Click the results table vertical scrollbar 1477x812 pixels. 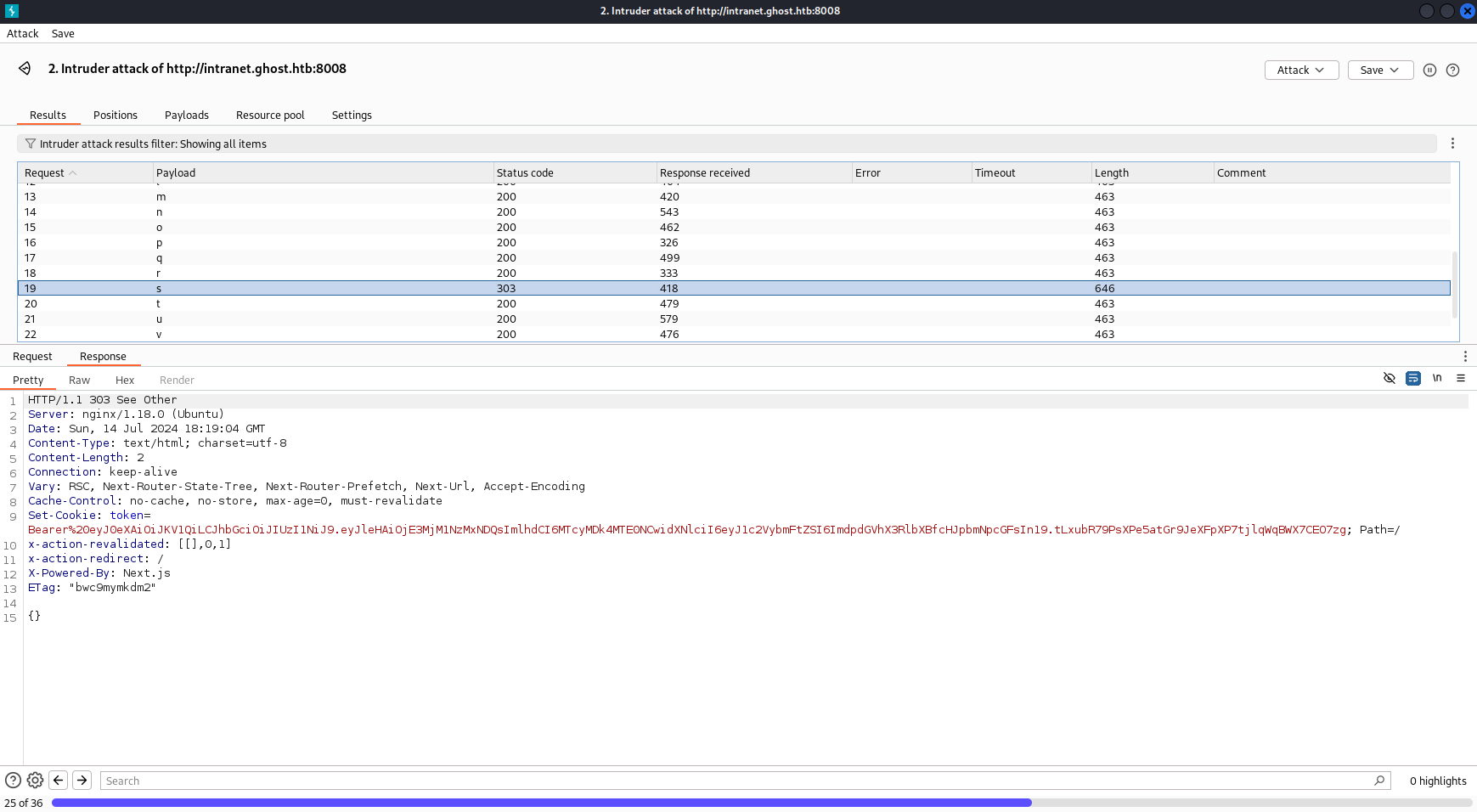coord(1454,285)
